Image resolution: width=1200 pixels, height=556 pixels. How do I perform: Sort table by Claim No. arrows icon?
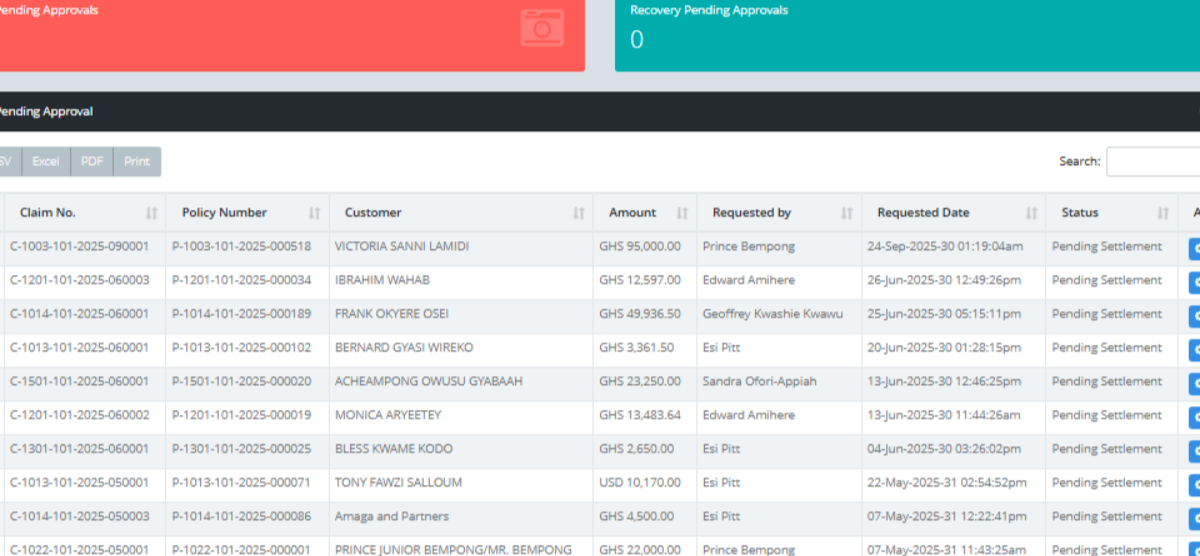(152, 213)
